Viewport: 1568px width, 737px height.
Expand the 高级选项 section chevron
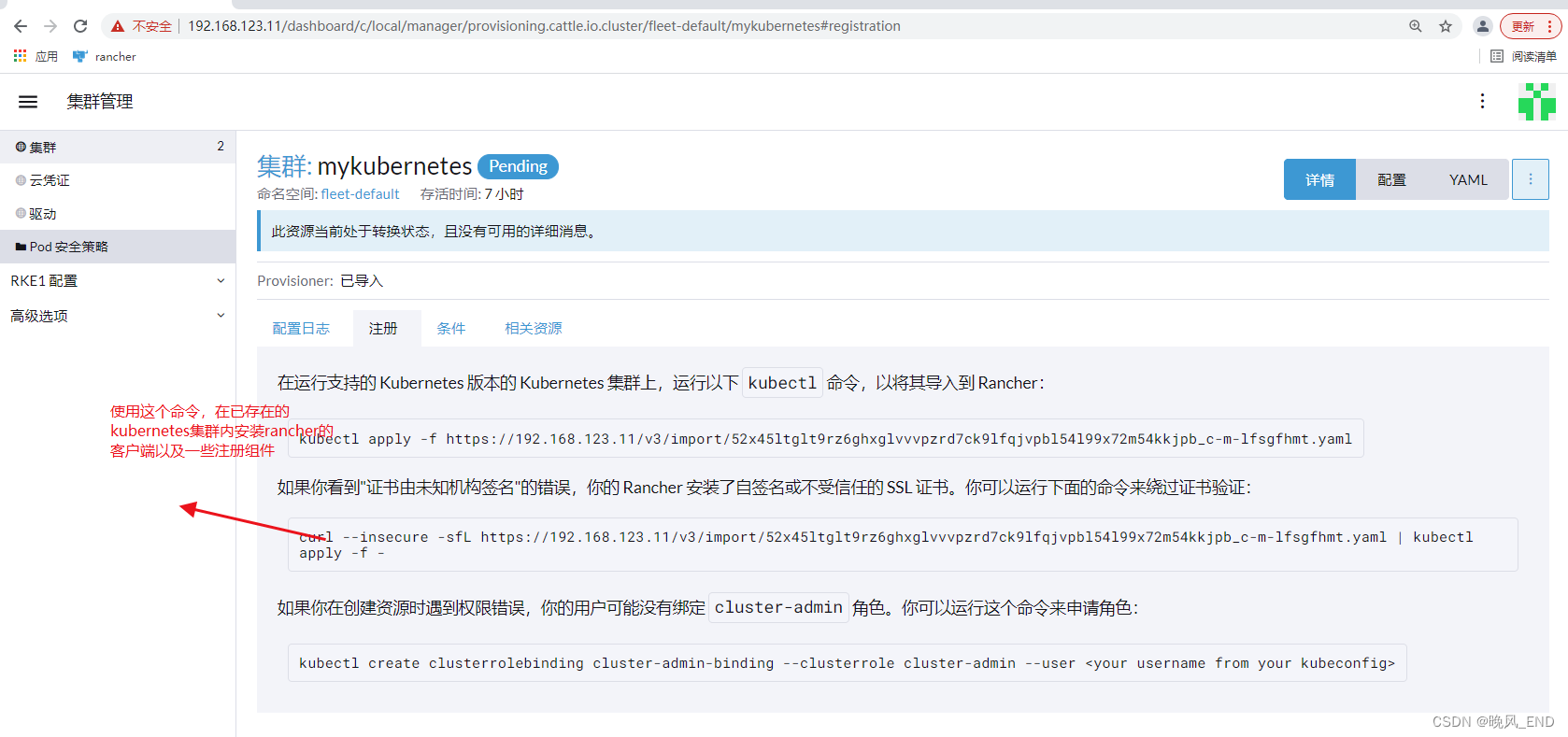pyautogui.click(x=221, y=316)
